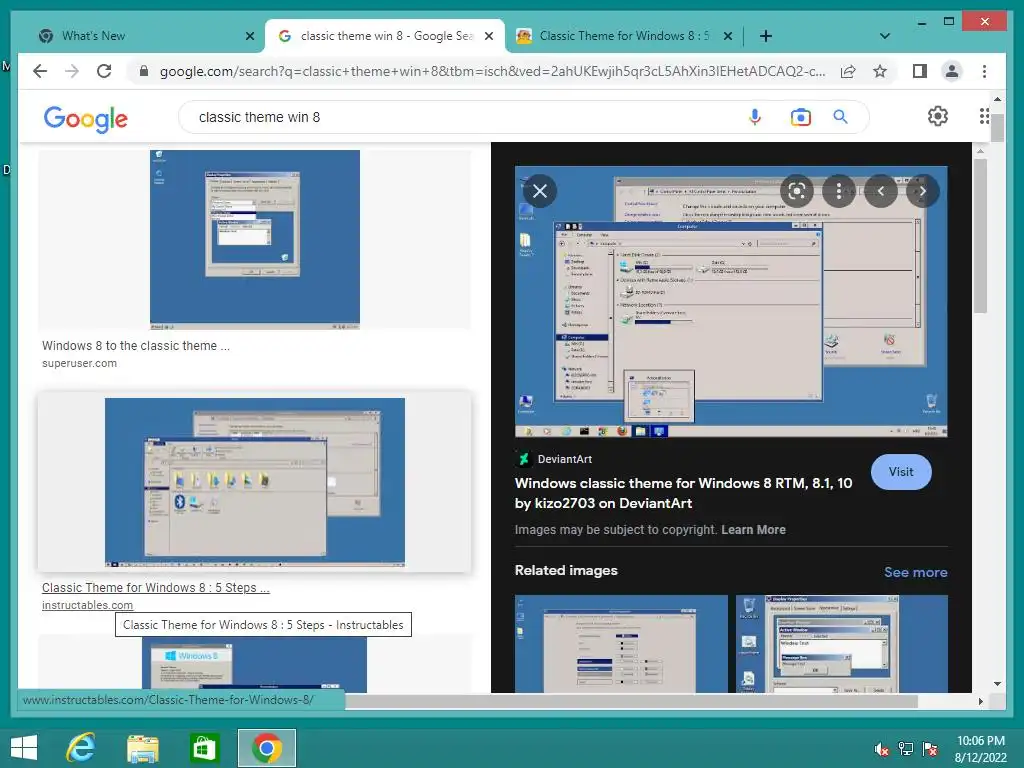This screenshot has height=768, width=1024.
Task: Open preview panel more options menu
Action: 839,191
